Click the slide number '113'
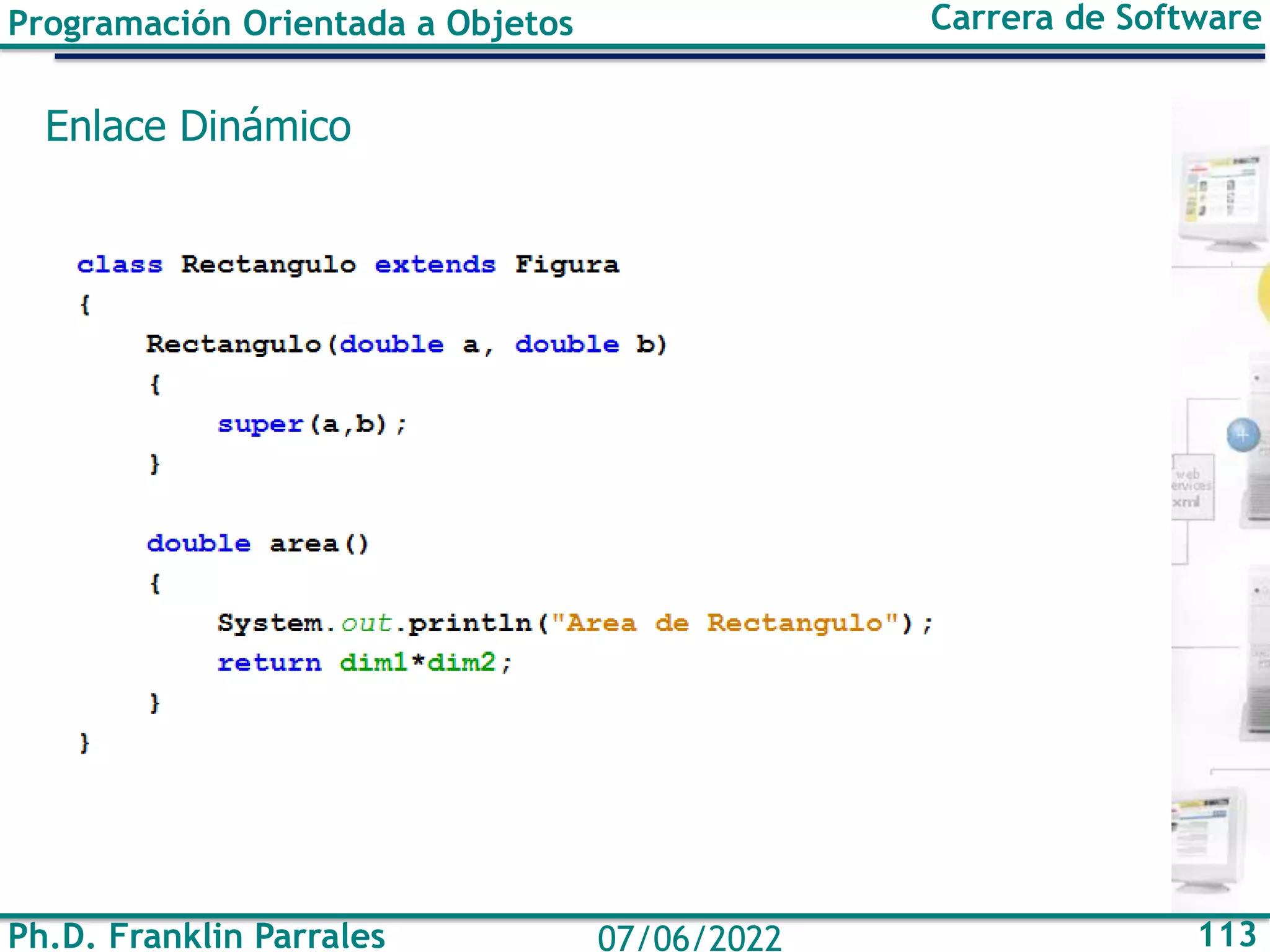The height and width of the screenshot is (952, 1270). [1227, 934]
